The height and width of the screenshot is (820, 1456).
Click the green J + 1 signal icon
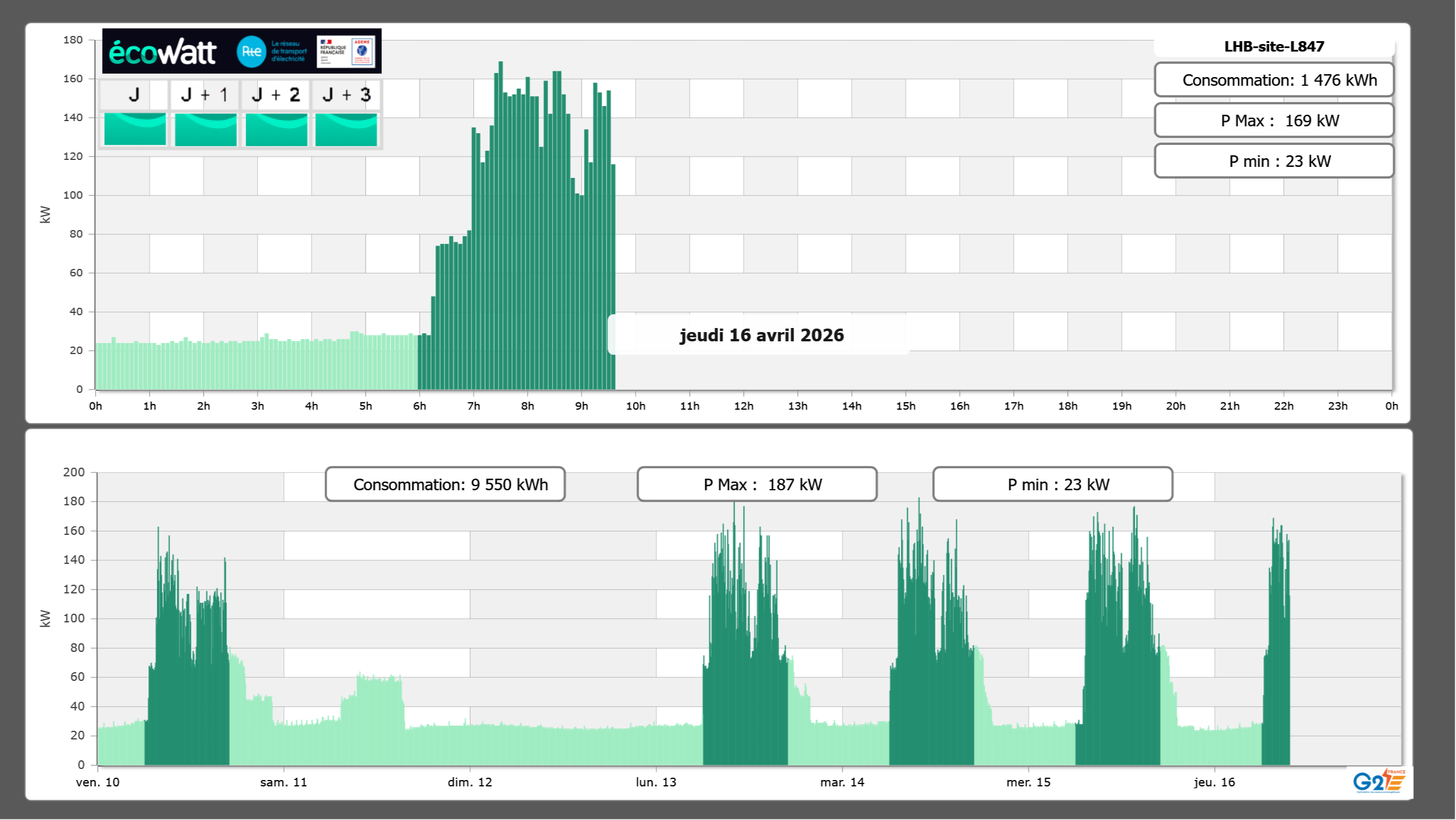pyautogui.click(x=206, y=129)
